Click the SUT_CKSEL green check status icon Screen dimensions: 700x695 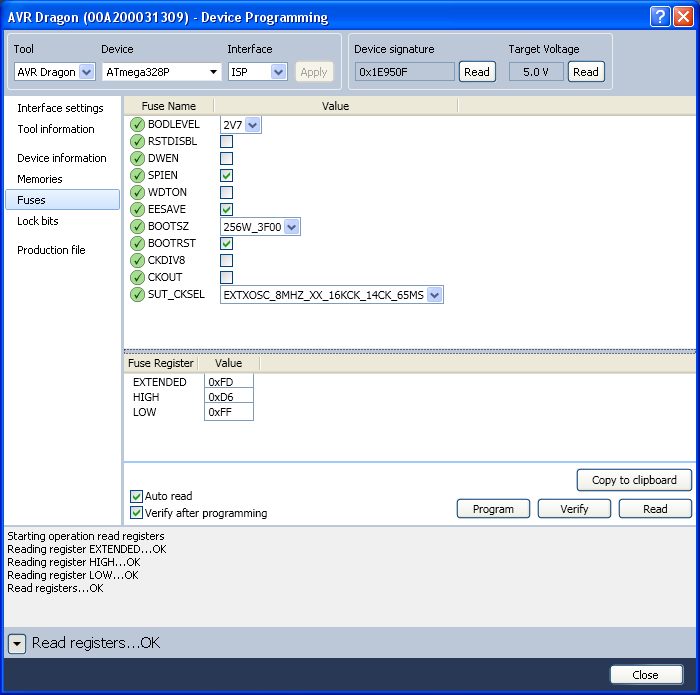[x=137, y=295]
